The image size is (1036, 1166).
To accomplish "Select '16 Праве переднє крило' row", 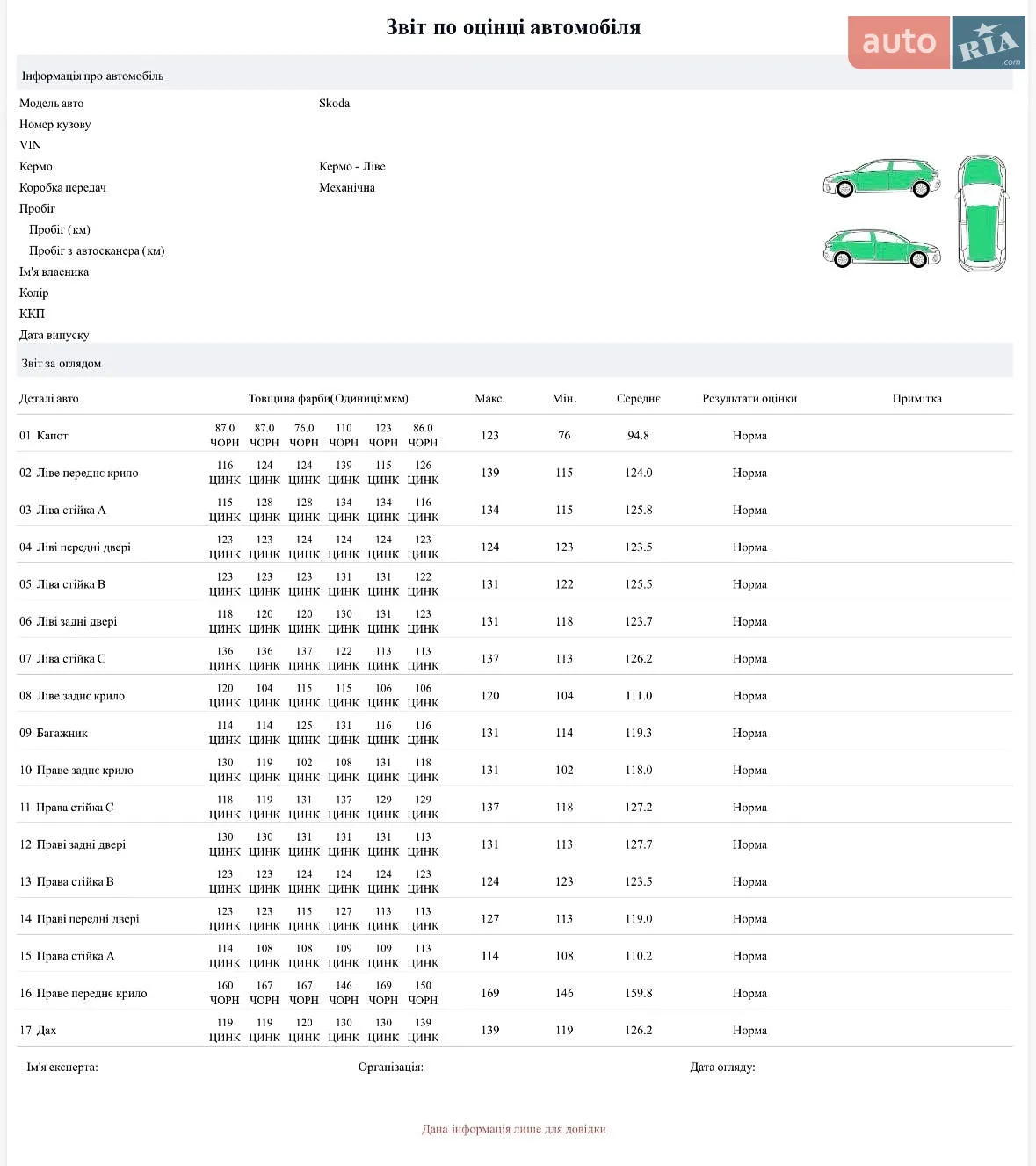I will click(x=515, y=993).
